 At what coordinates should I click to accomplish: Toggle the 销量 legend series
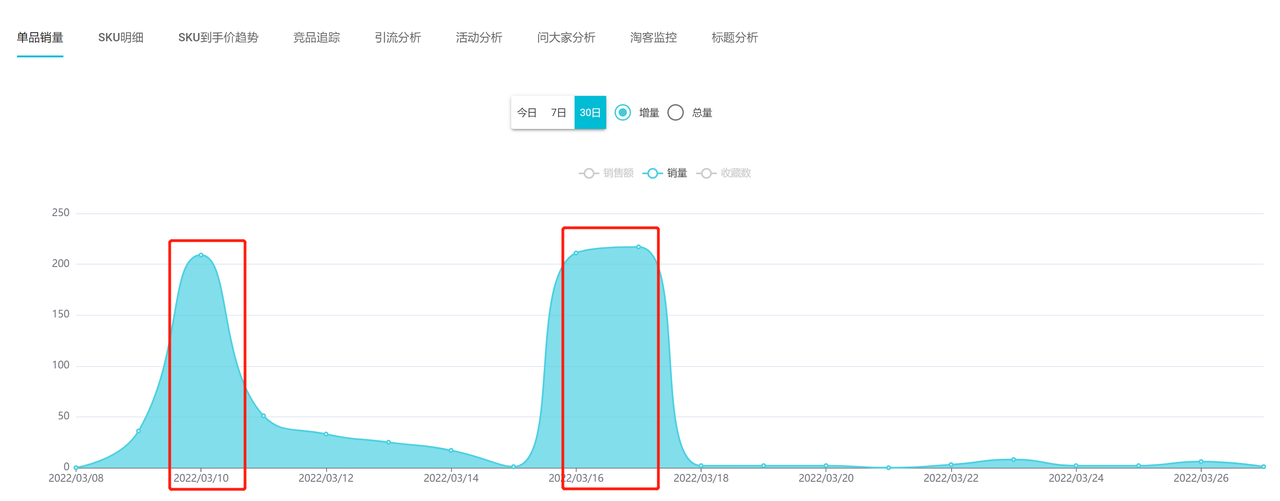click(x=665, y=173)
